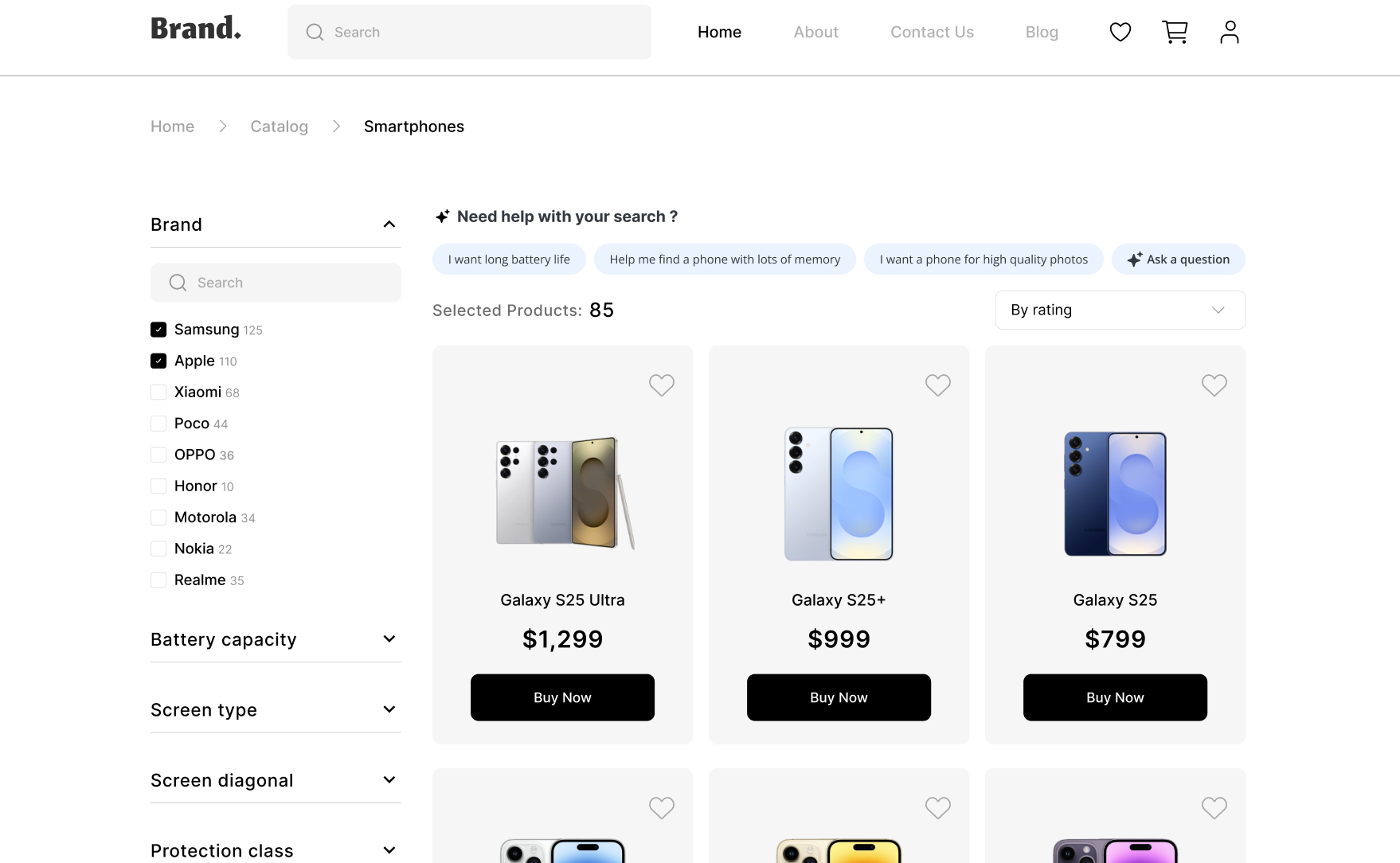Enable the Xiaomi brand checkbox
This screenshot has width=1400, height=863.
(158, 392)
